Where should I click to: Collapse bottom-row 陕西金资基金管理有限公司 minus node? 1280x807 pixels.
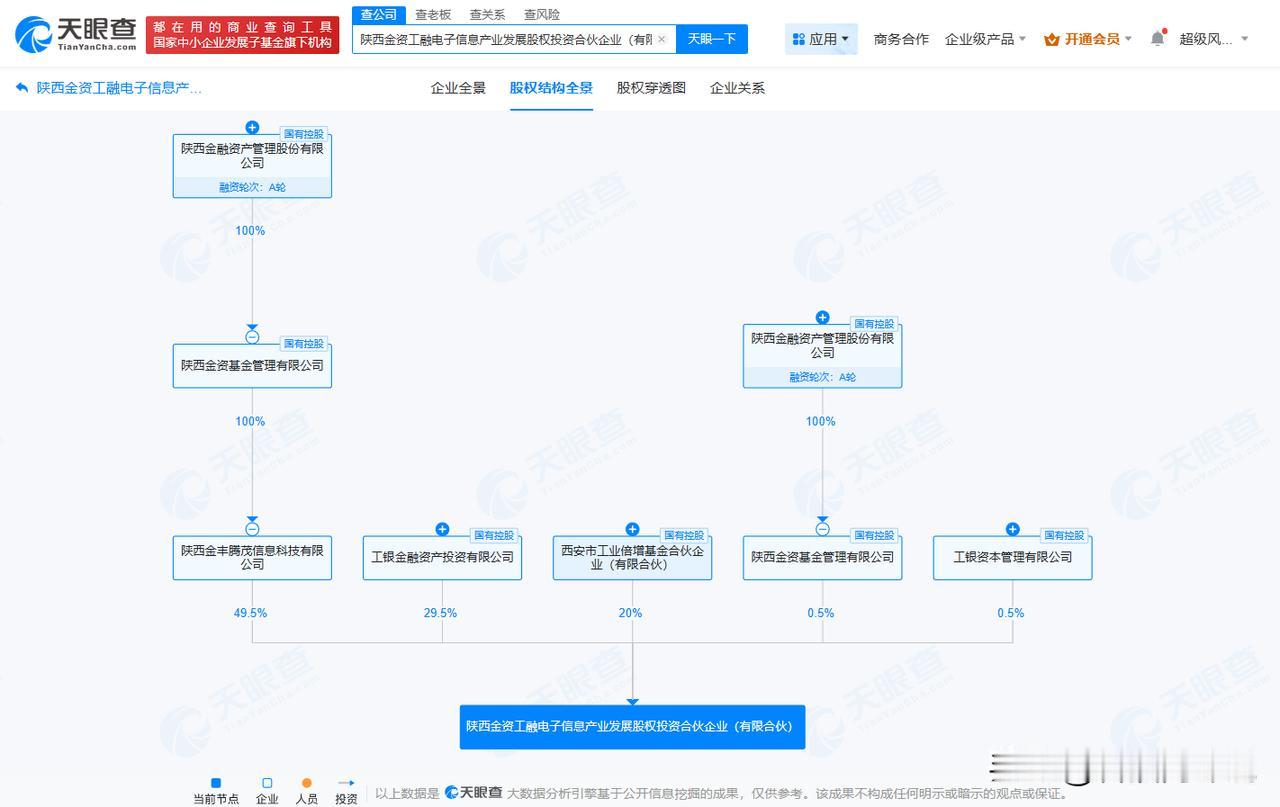[822, 529]
